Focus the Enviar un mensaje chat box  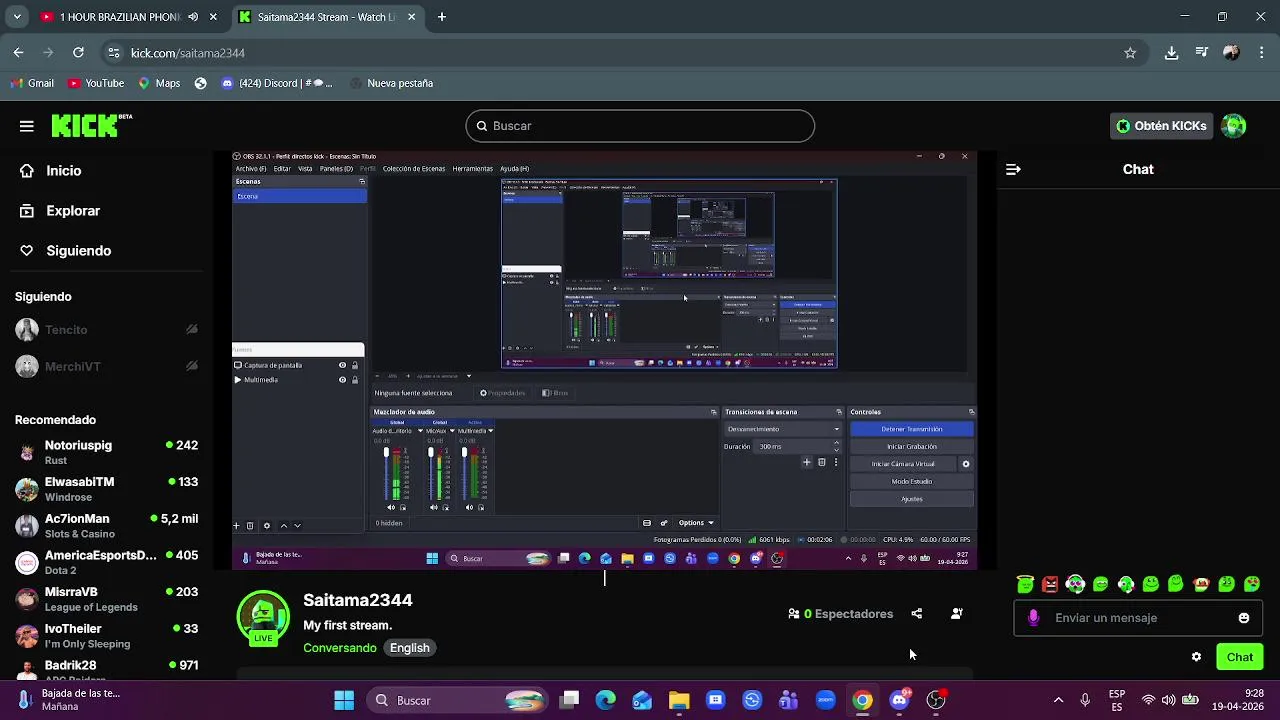[1138, 618]
